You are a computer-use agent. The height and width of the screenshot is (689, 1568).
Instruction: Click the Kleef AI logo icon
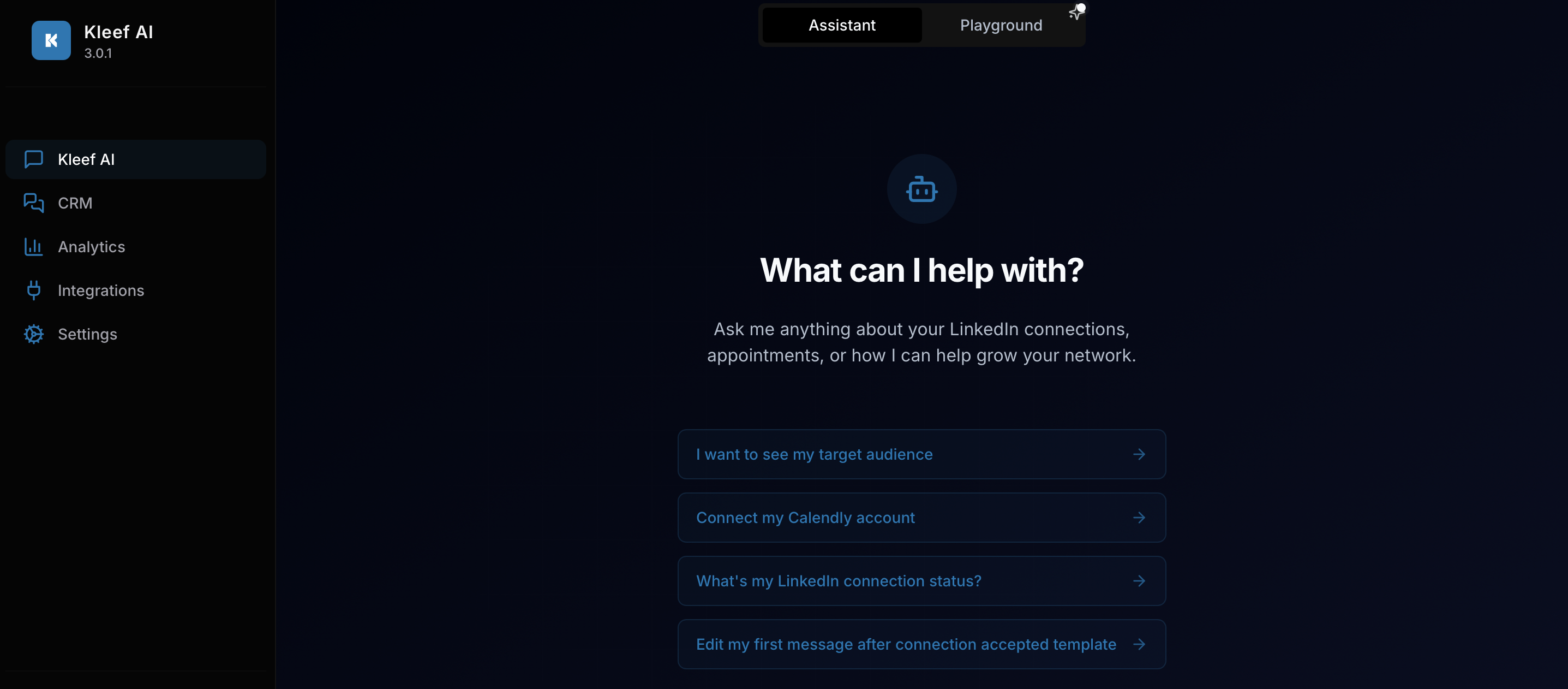(x=51, y=40)
